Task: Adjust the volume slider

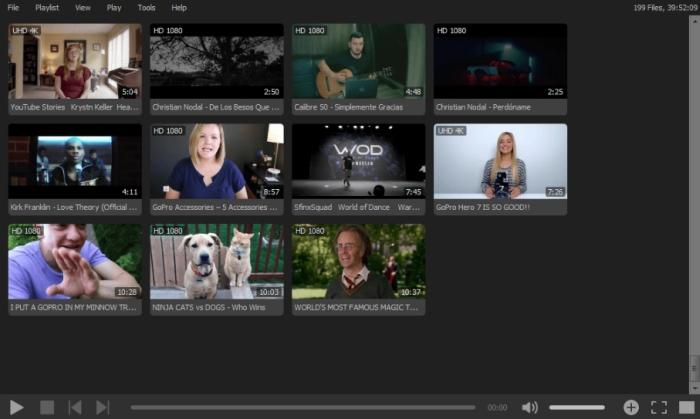Action: 577,407
